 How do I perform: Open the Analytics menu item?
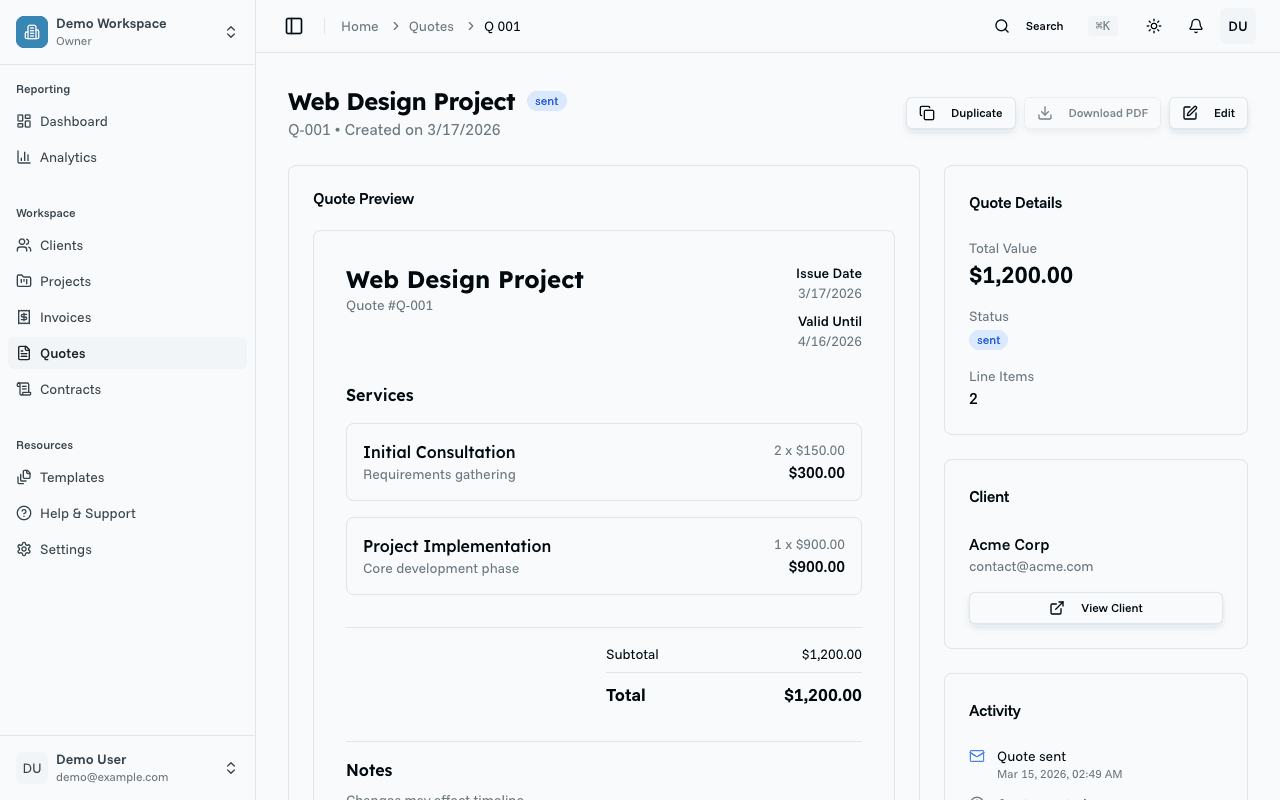tap(127, 157)
